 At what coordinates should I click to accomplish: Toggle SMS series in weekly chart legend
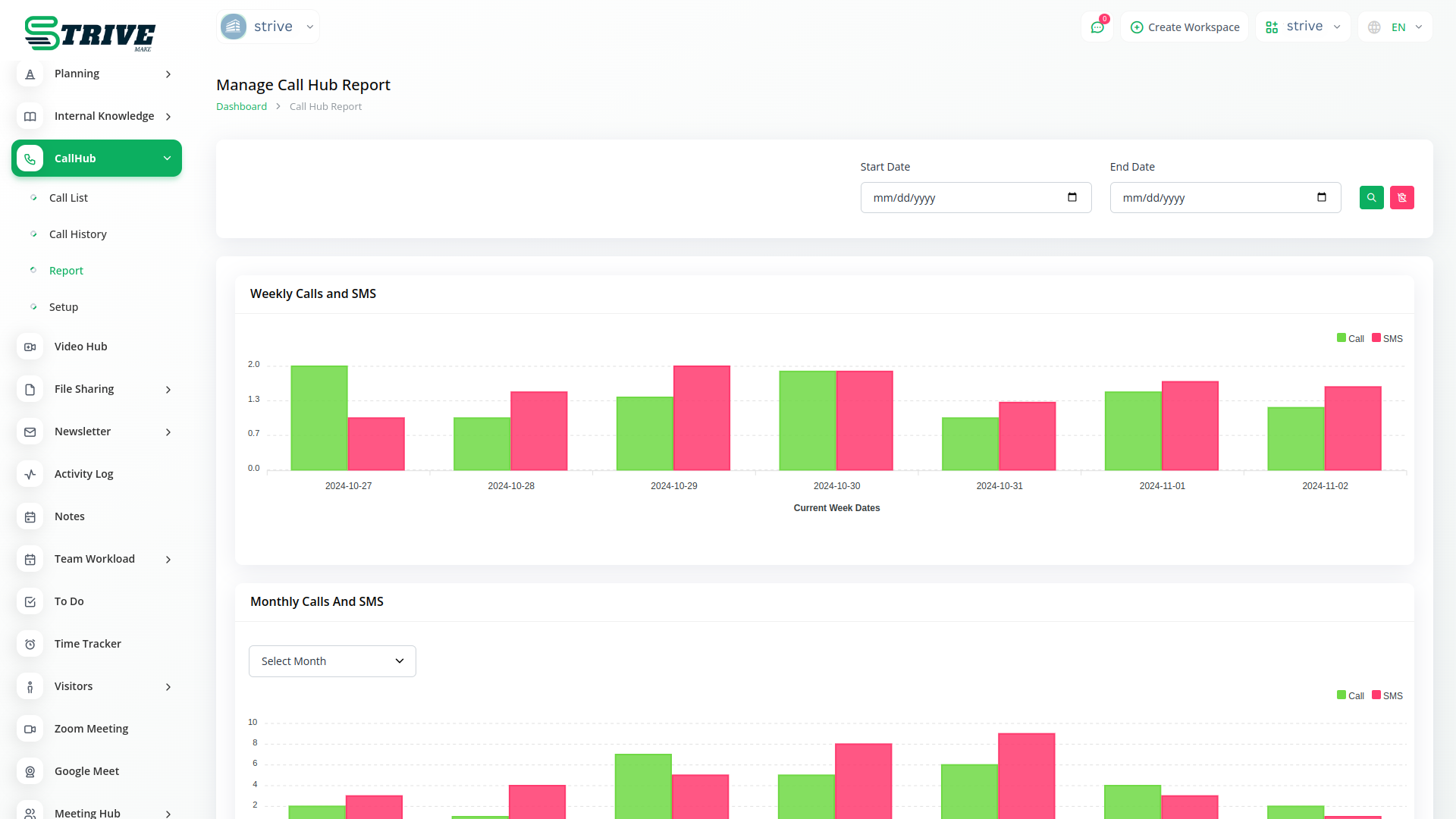pos(1387,338)
